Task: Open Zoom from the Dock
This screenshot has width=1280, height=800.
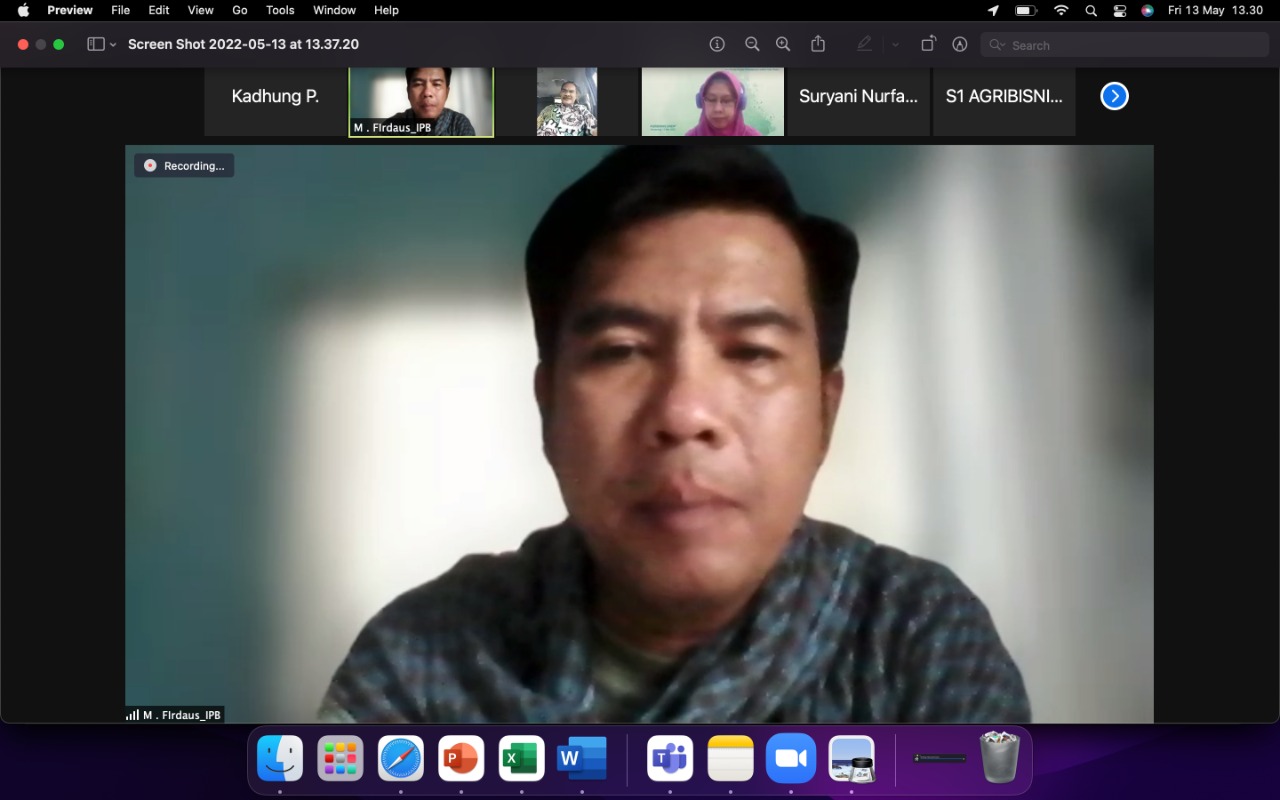Action: coord(791,759)
